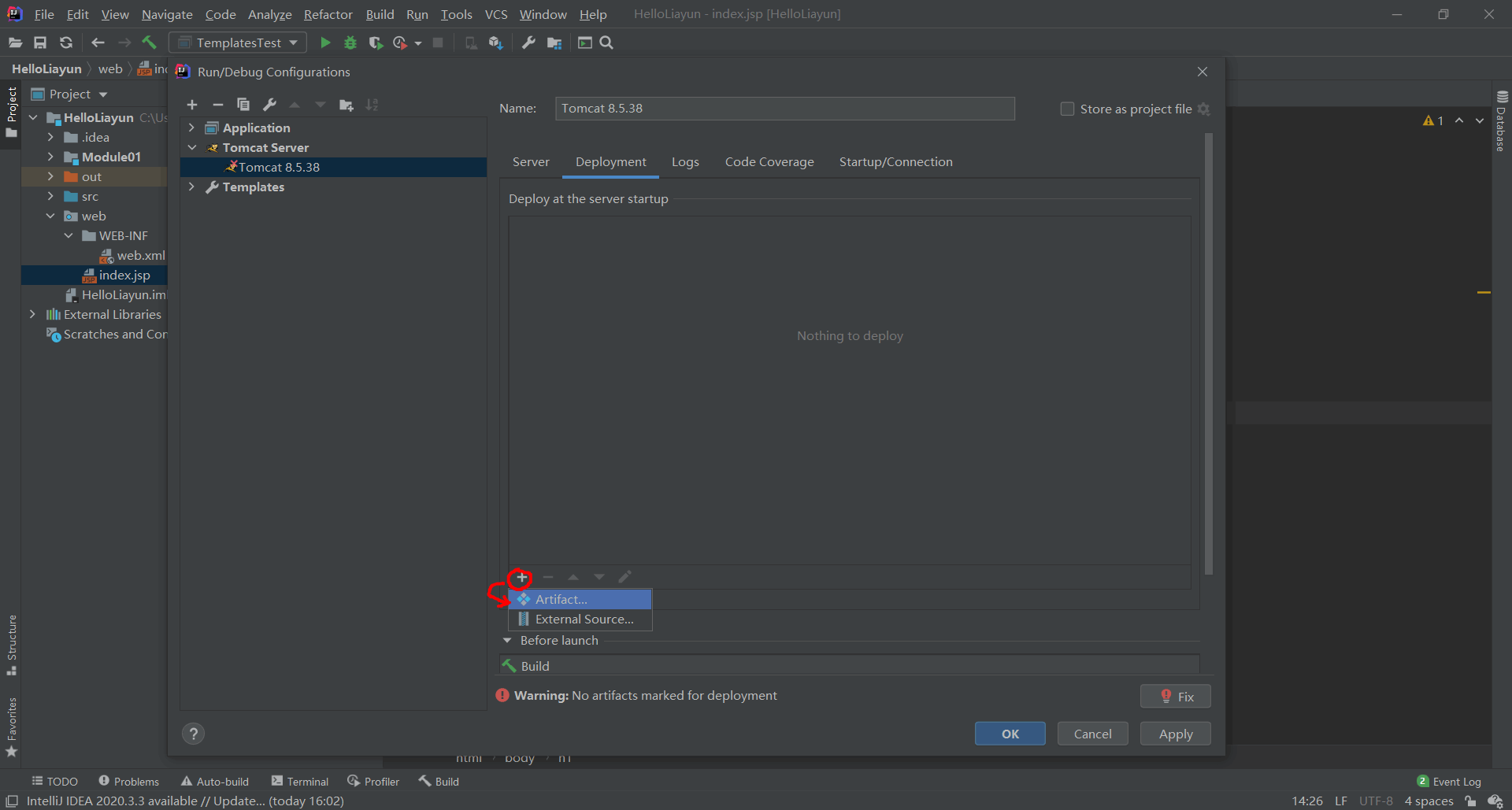Open the VCS menu
The image size is (1512, 810).
[x=495, y=14]
